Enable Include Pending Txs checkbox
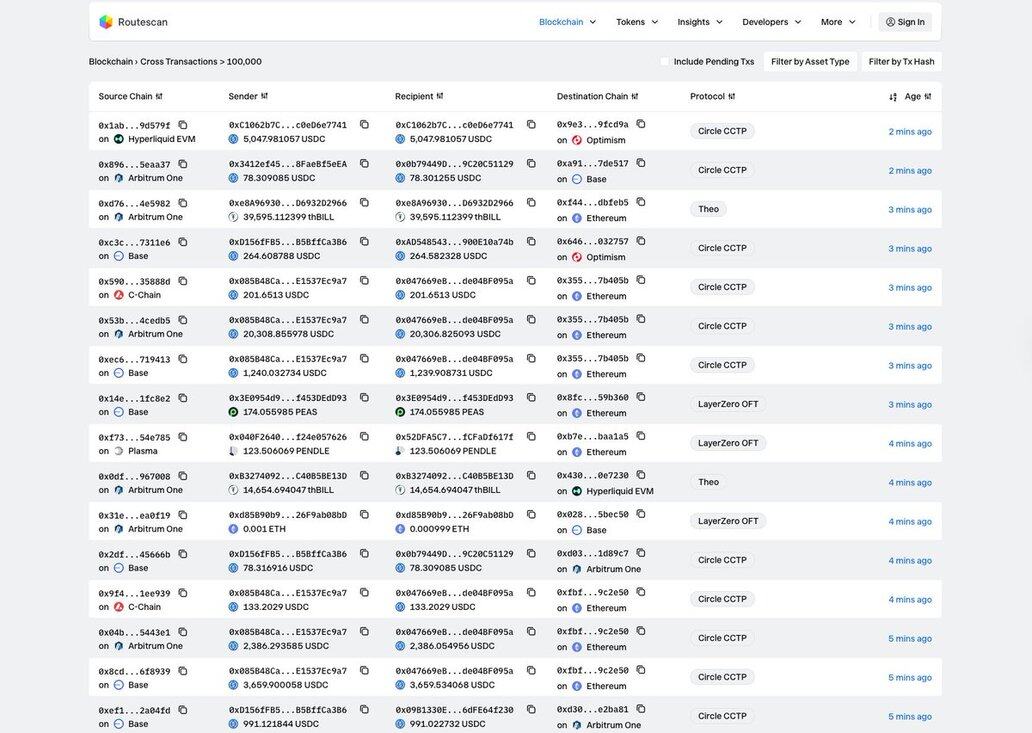The width and height of the screenshot is (1032, 733). tap(665, 62)
